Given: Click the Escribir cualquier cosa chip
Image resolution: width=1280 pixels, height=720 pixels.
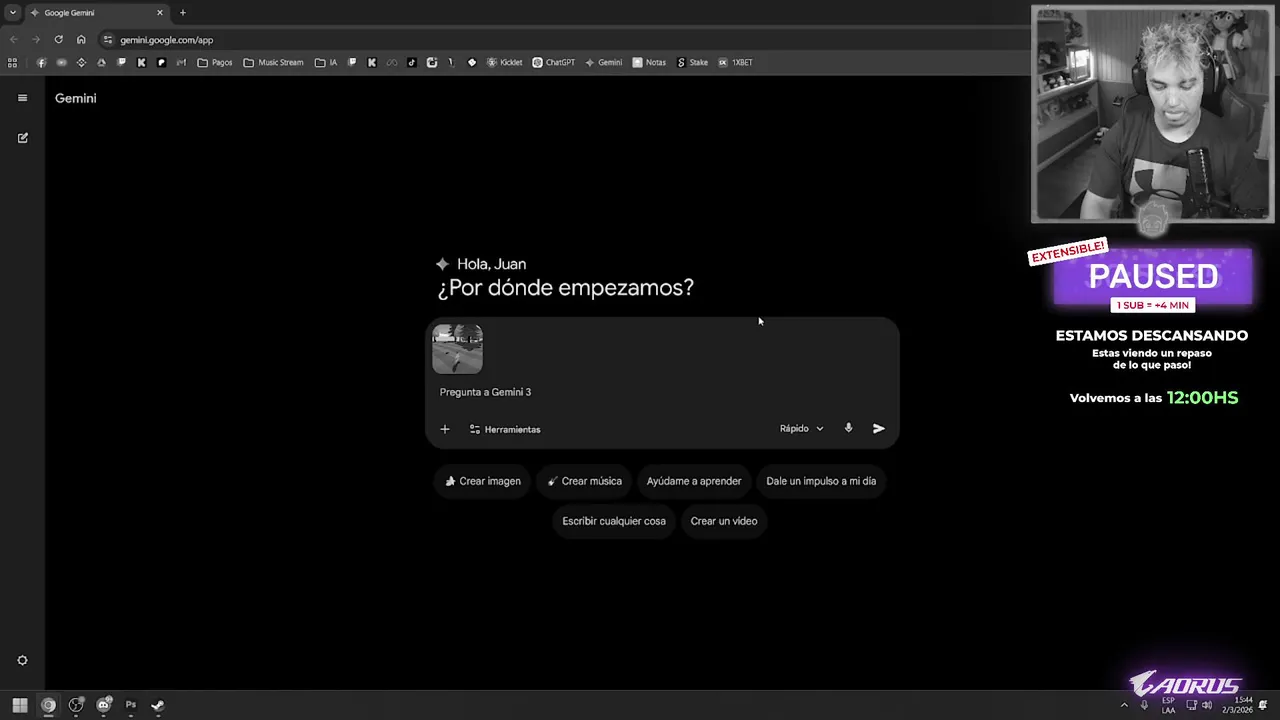Looking at the screenshot, I should pos(614,521).
